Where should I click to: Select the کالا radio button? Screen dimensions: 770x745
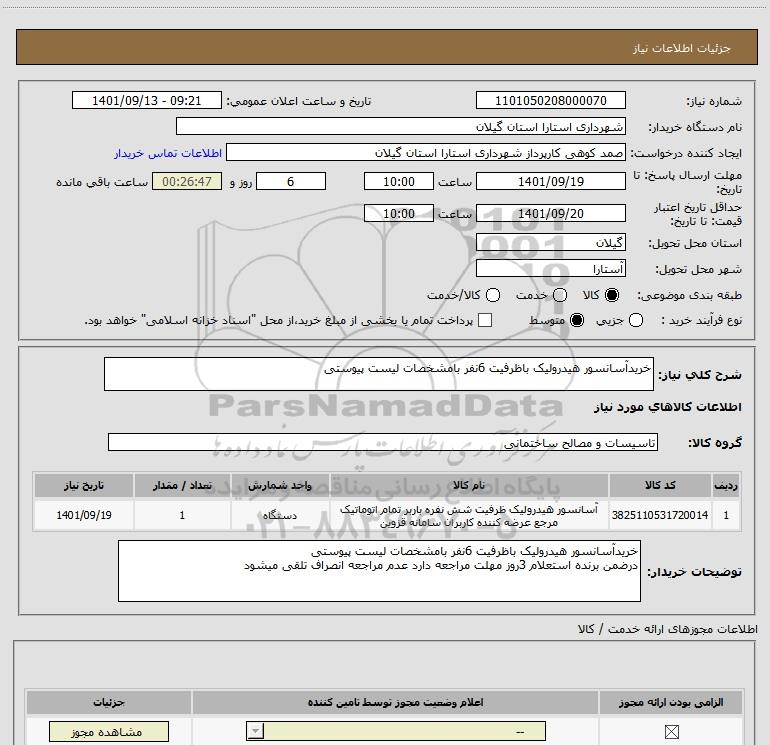point(612,295)
